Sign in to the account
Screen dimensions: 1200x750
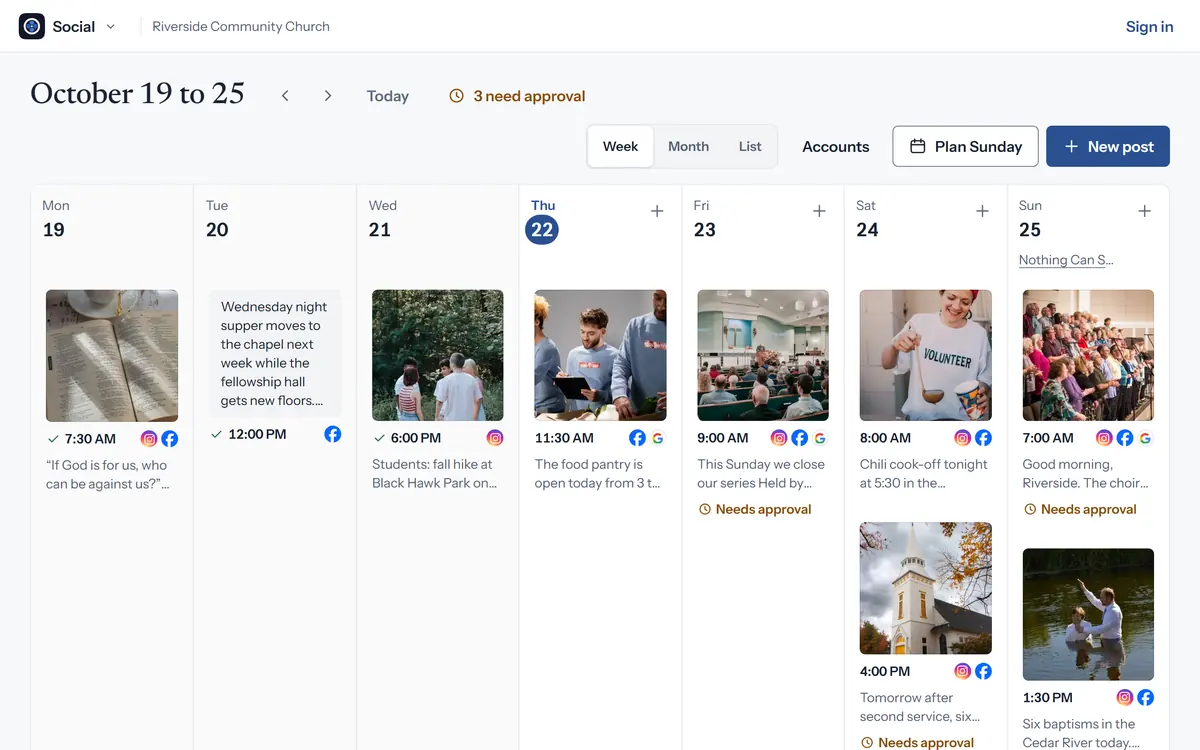coord(1149,27)
